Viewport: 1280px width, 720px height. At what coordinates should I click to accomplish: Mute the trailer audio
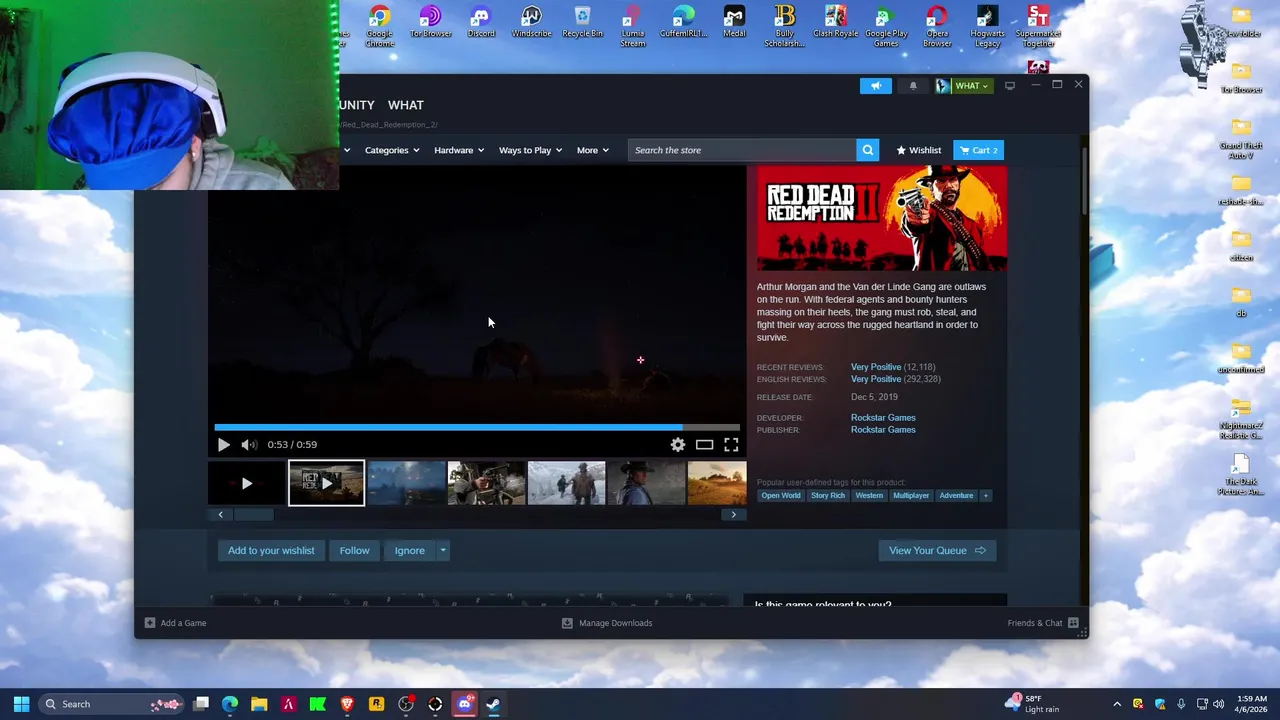(x=249, y=445)
